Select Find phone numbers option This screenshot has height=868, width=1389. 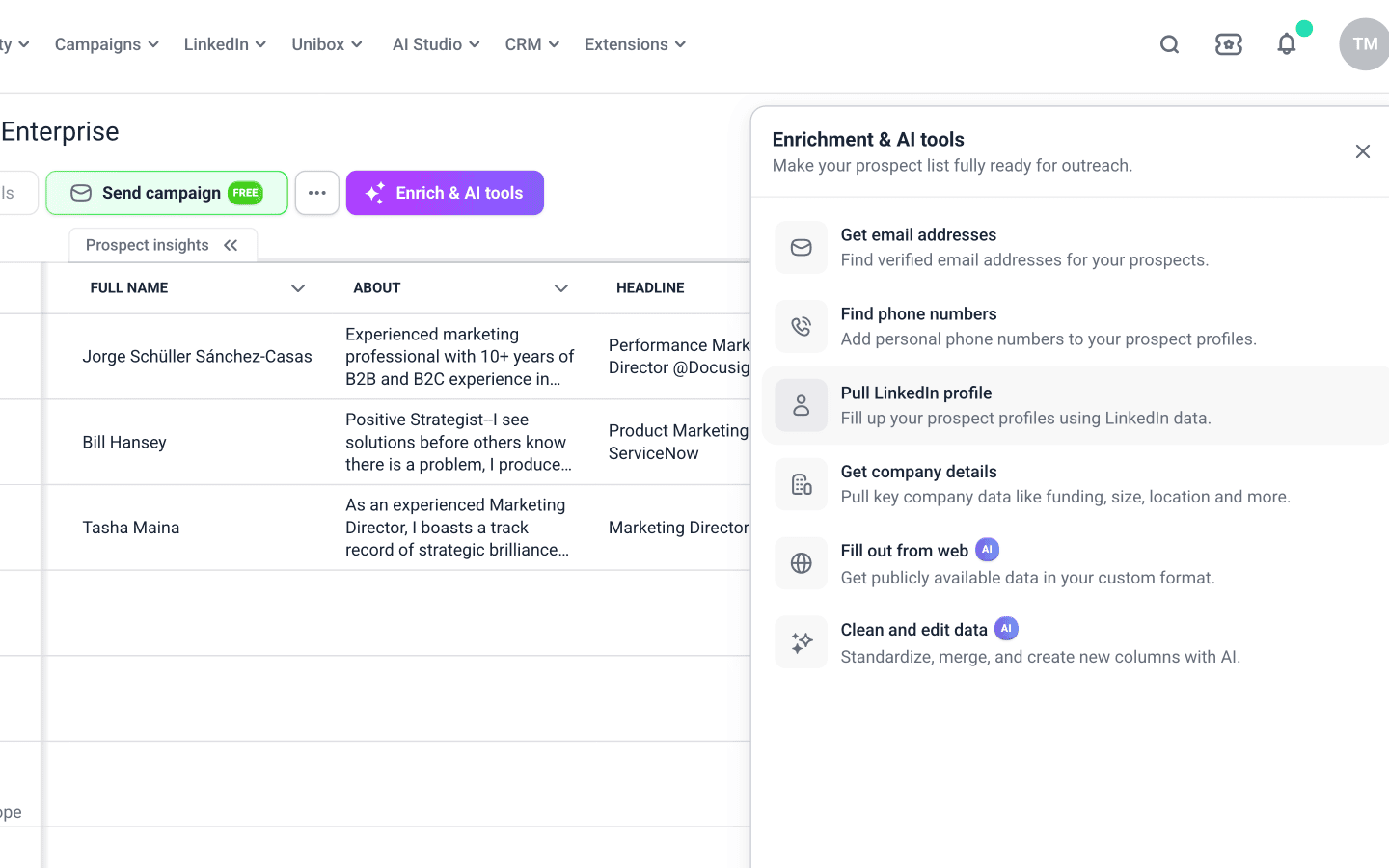(x=1076, y=327)
